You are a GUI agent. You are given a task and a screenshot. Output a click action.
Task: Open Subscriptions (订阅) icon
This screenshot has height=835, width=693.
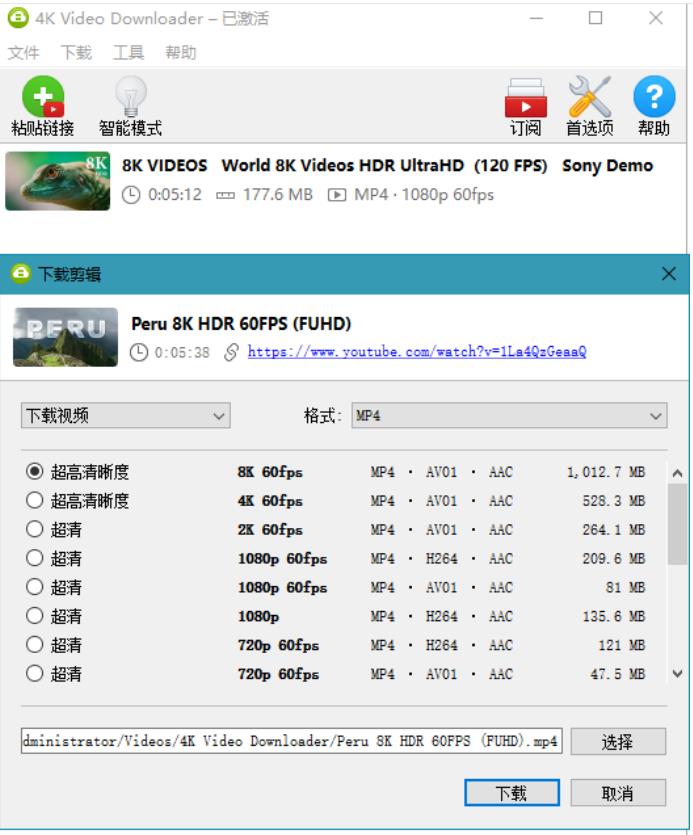coord(525,97)
